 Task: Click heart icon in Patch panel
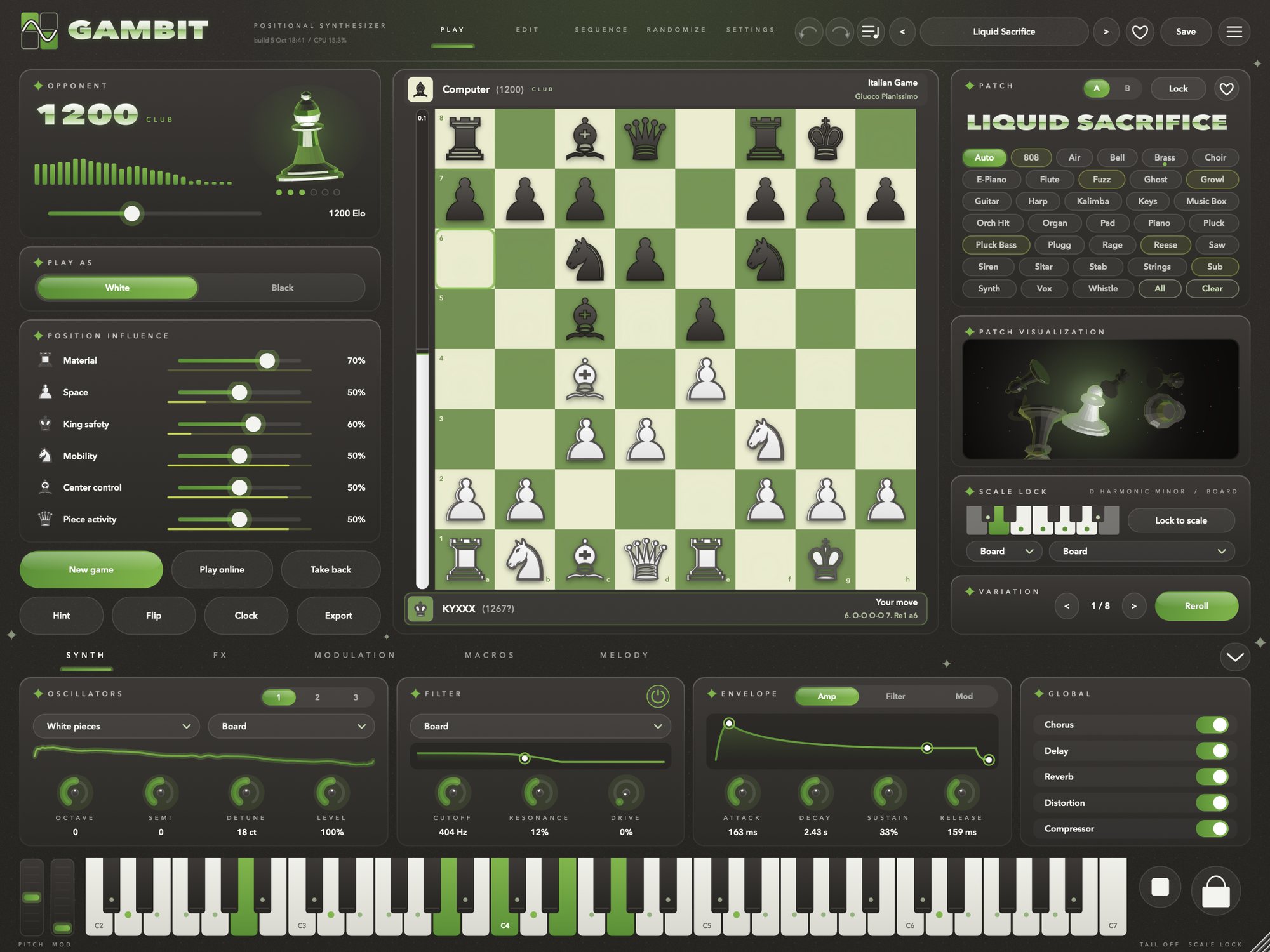pyautogui.click(x=1226, y=89)
